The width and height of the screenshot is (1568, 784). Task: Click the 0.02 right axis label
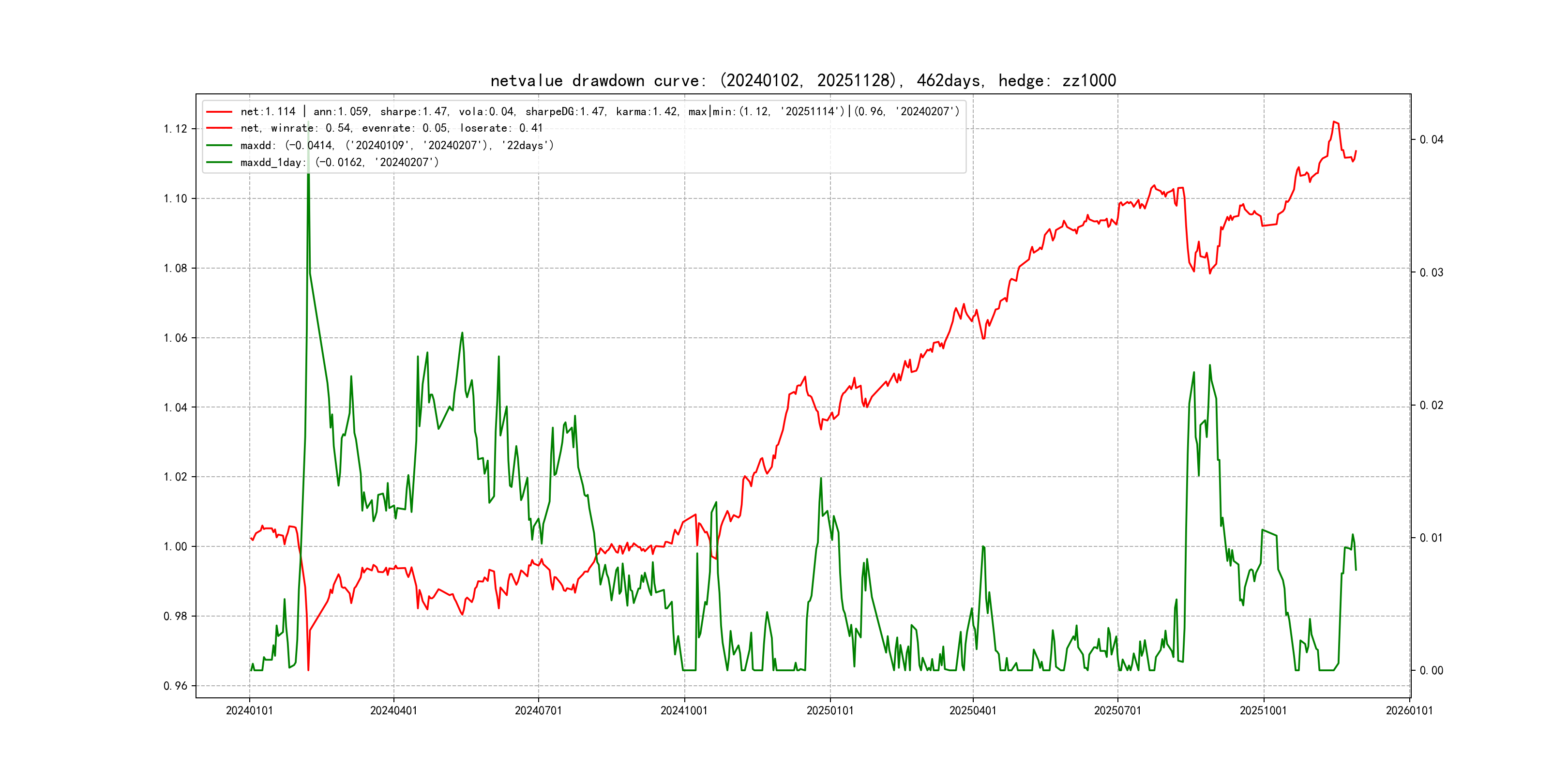coord(1431,406)
